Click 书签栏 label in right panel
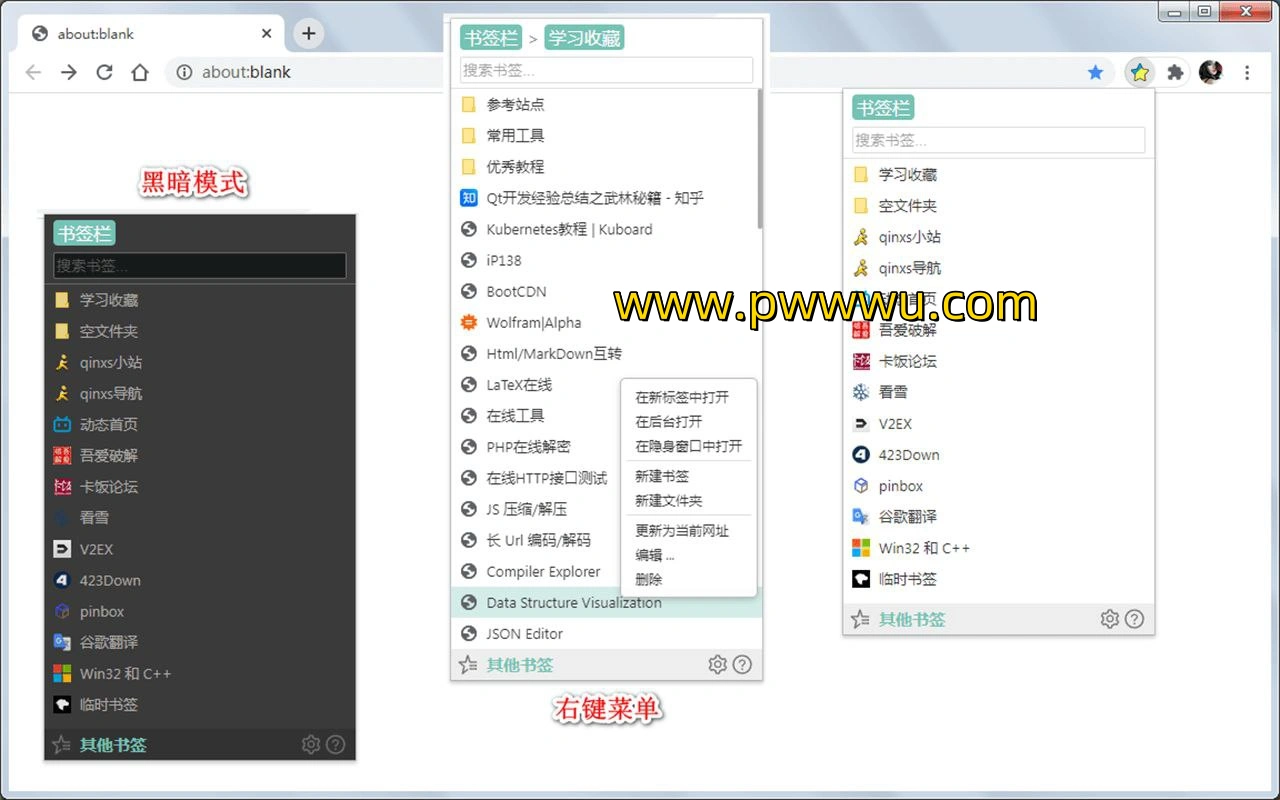This screenshot has width=1280, height=800. pos(883,108)
